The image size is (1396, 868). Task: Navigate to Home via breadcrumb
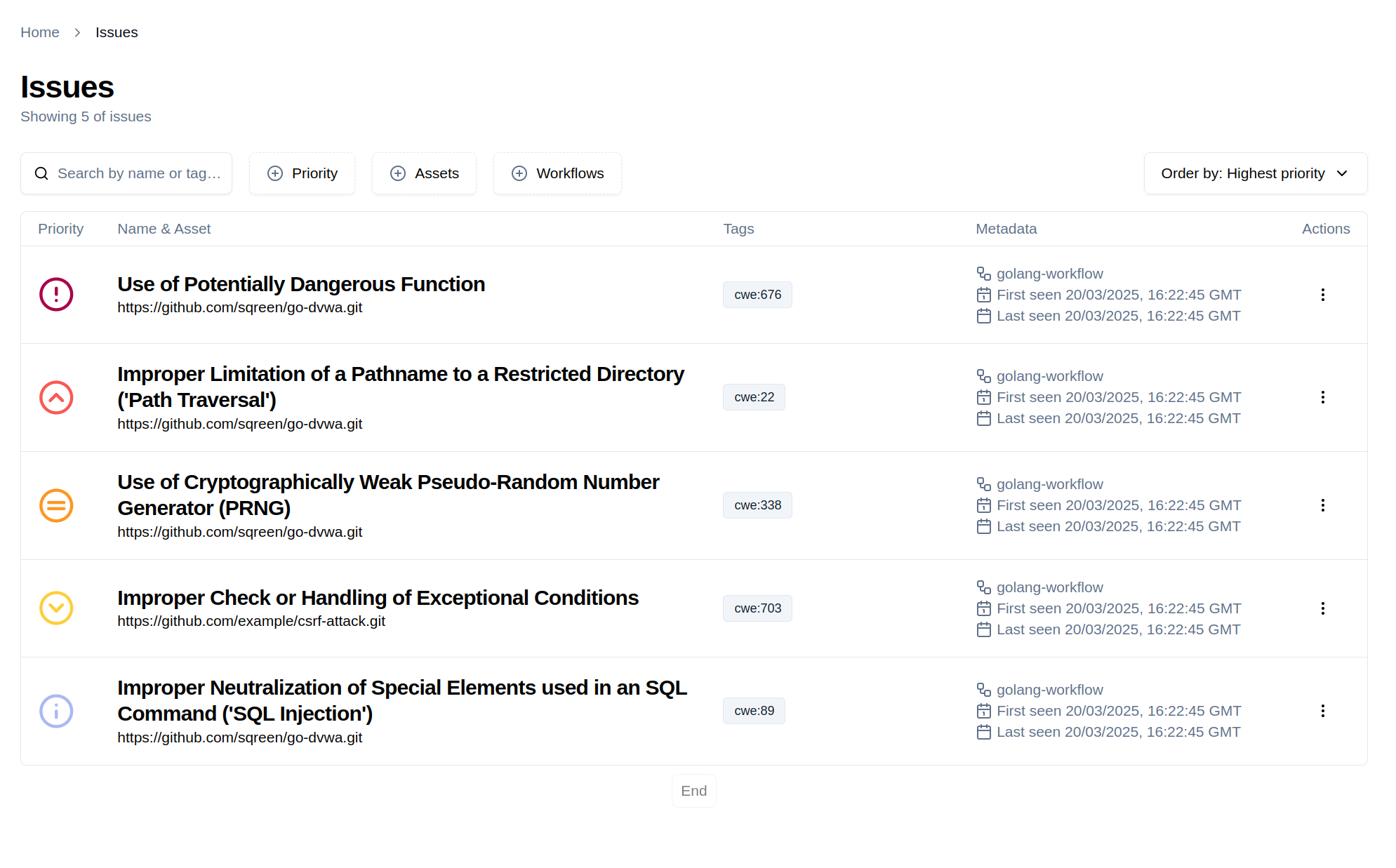[40, 32]
